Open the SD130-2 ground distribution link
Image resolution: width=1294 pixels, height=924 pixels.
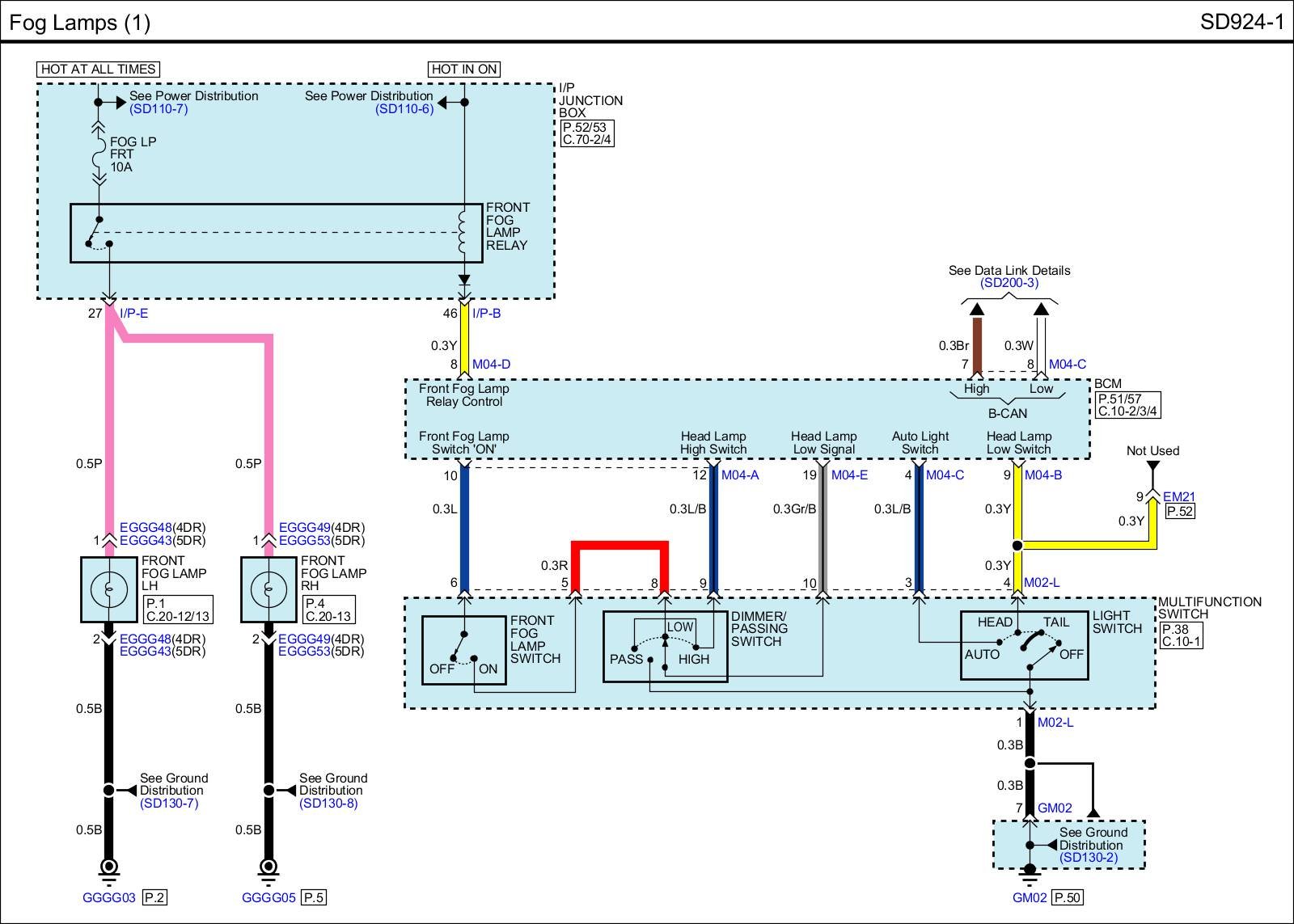1089,858
